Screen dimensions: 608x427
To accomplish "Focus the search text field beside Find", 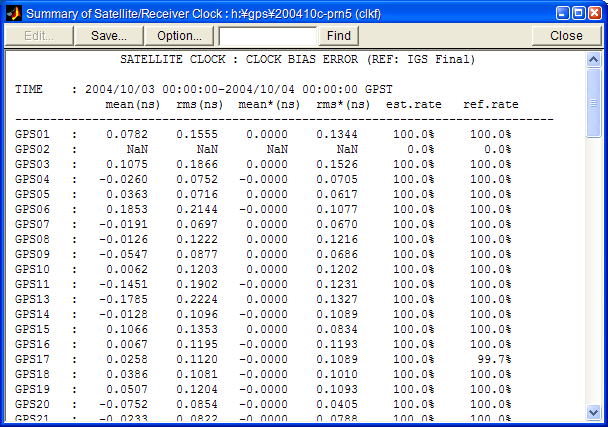I will point(267,35).
